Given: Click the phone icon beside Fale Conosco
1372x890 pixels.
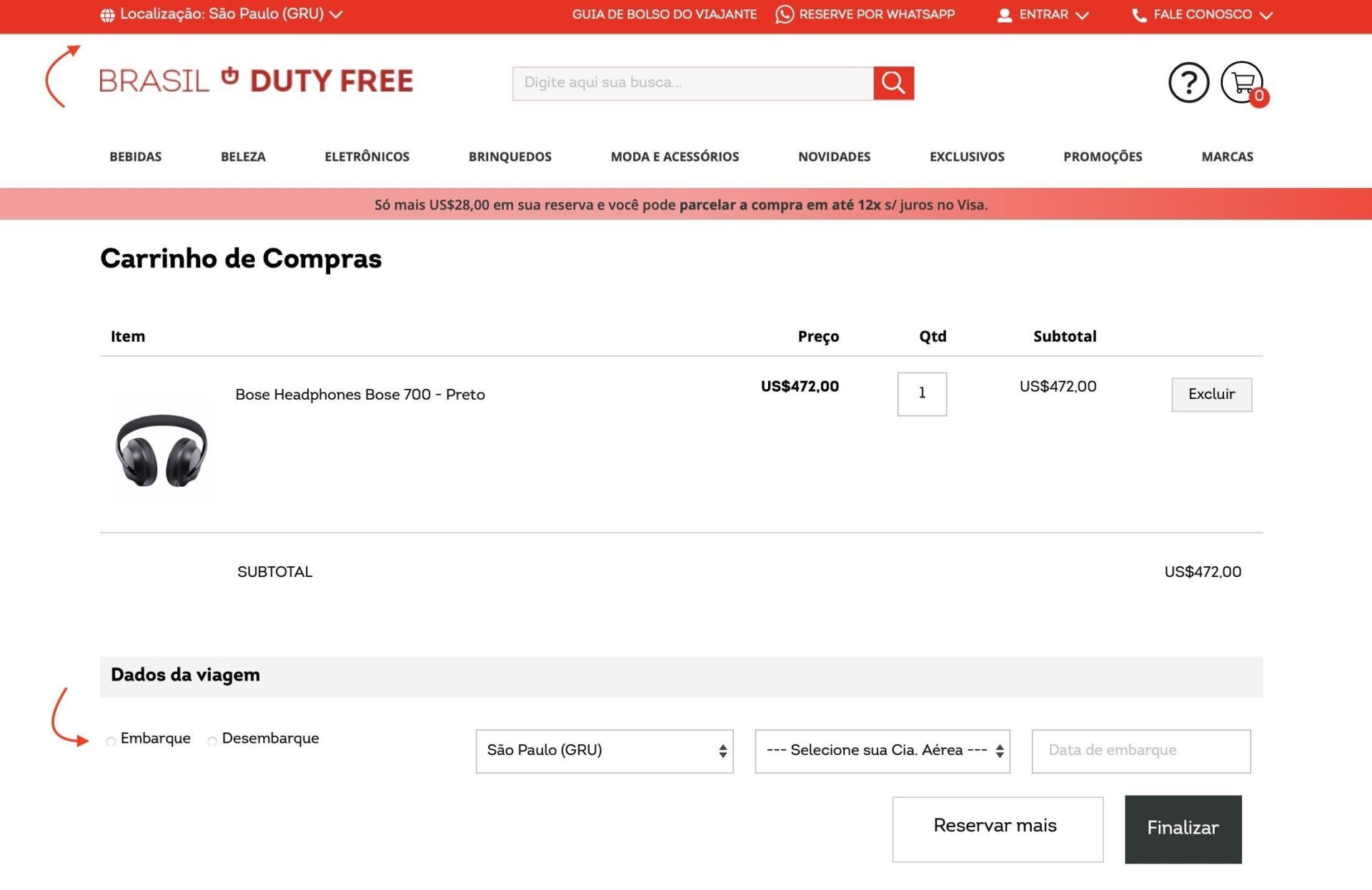Looking at the screenshot, I should 1139,15.
